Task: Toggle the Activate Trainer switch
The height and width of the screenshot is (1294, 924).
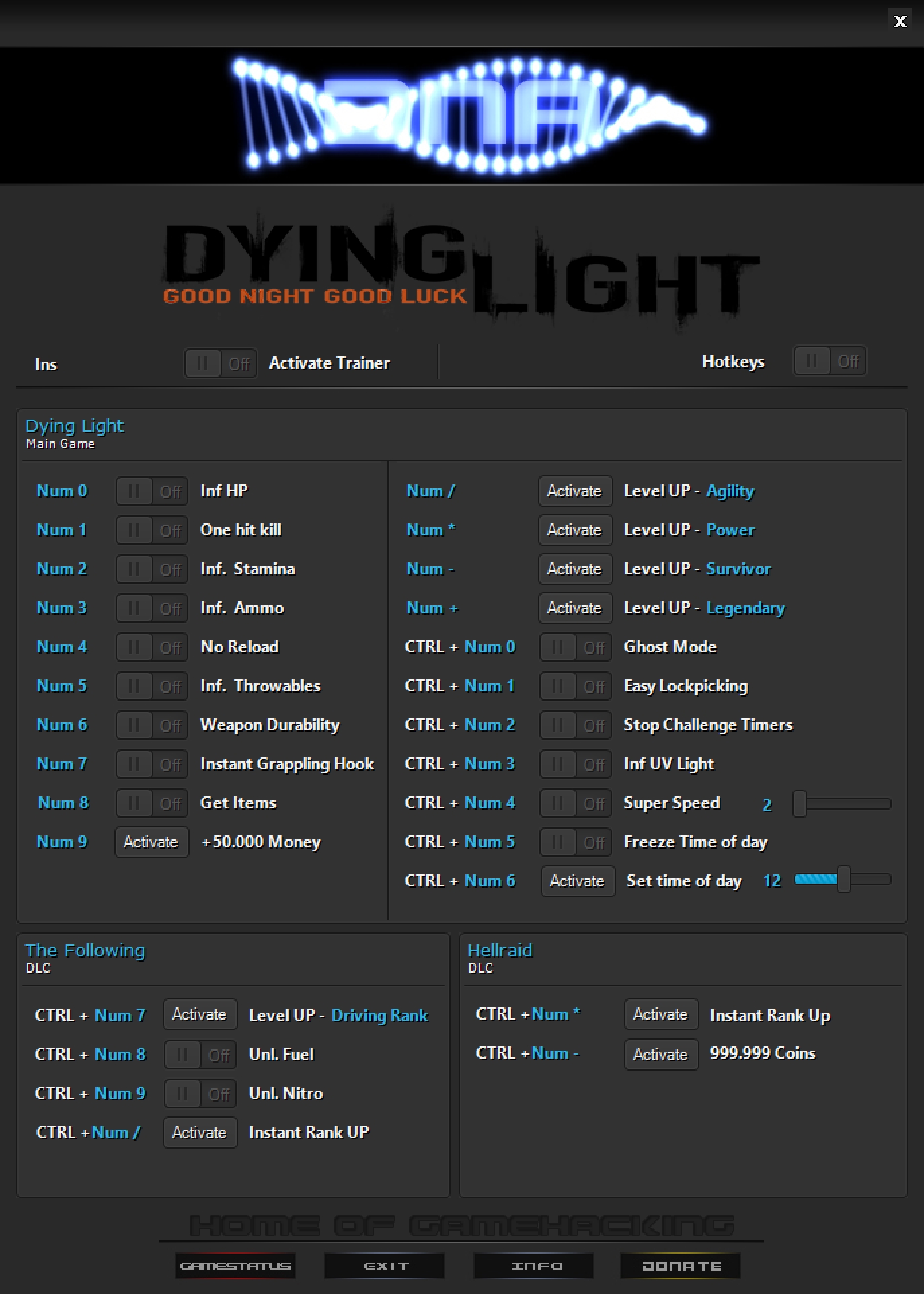Action: [x=221, y=364]
